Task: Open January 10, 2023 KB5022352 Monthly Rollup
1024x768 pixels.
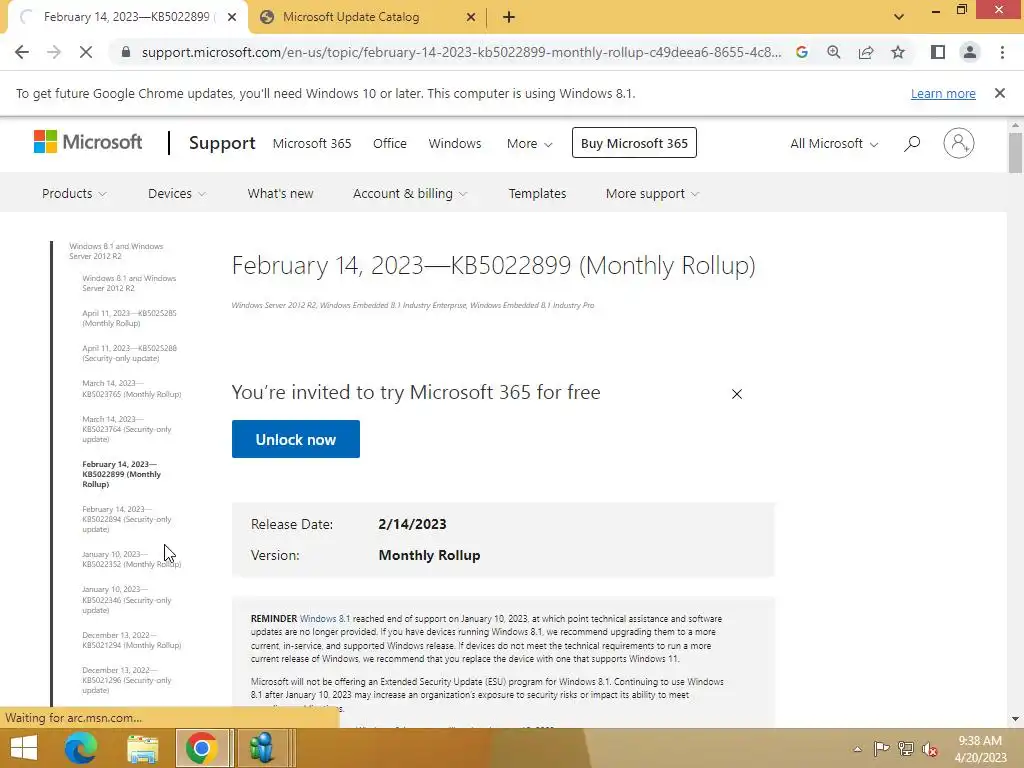Action: pyautogui.click(x=131, y=559)
